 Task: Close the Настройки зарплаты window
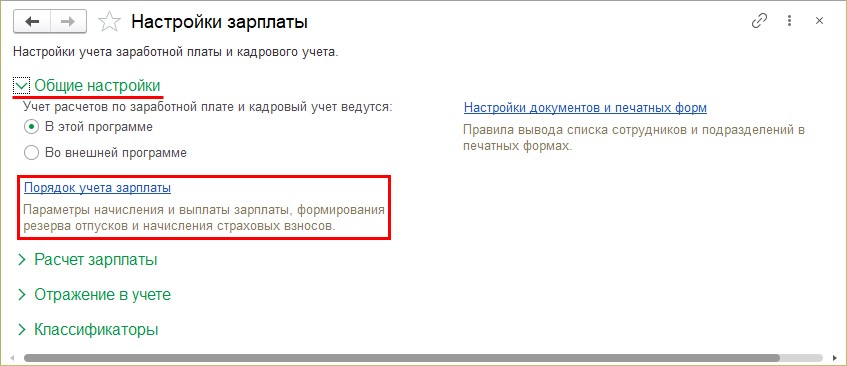[819, 22]
